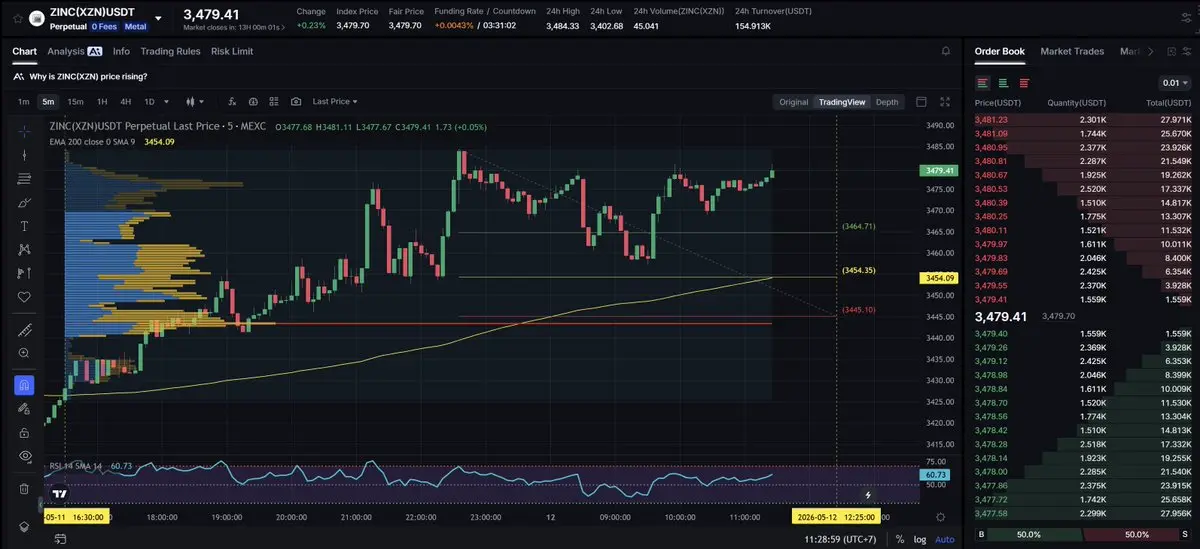Screen dimensions: 1200x549
Task: Open the long position forecasting tool
Action: tap(24, 273)
